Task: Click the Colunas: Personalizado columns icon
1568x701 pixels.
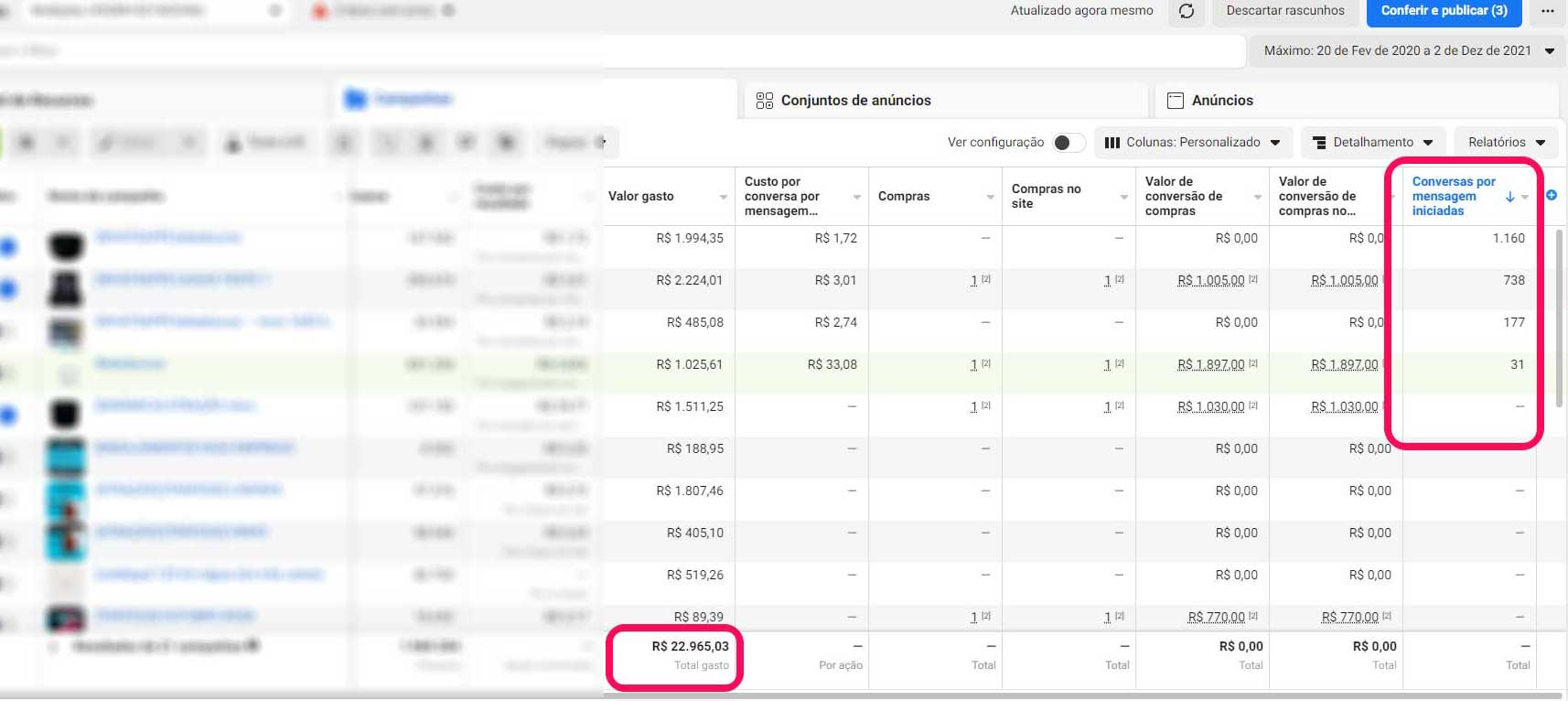Action: coord(1112,143)
